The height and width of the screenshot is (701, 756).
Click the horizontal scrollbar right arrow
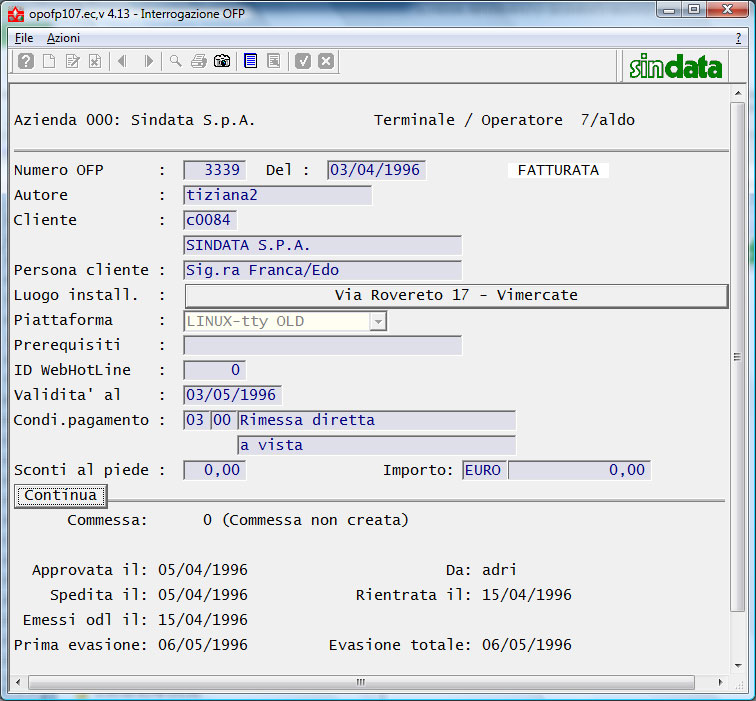point(720,682)
